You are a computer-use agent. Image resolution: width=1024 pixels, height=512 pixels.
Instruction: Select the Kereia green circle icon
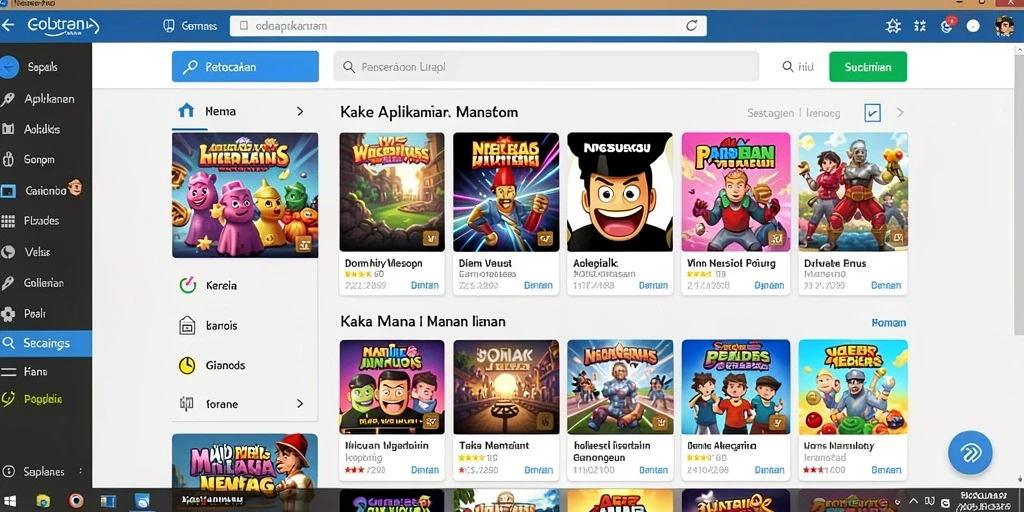tap(187, 285)
